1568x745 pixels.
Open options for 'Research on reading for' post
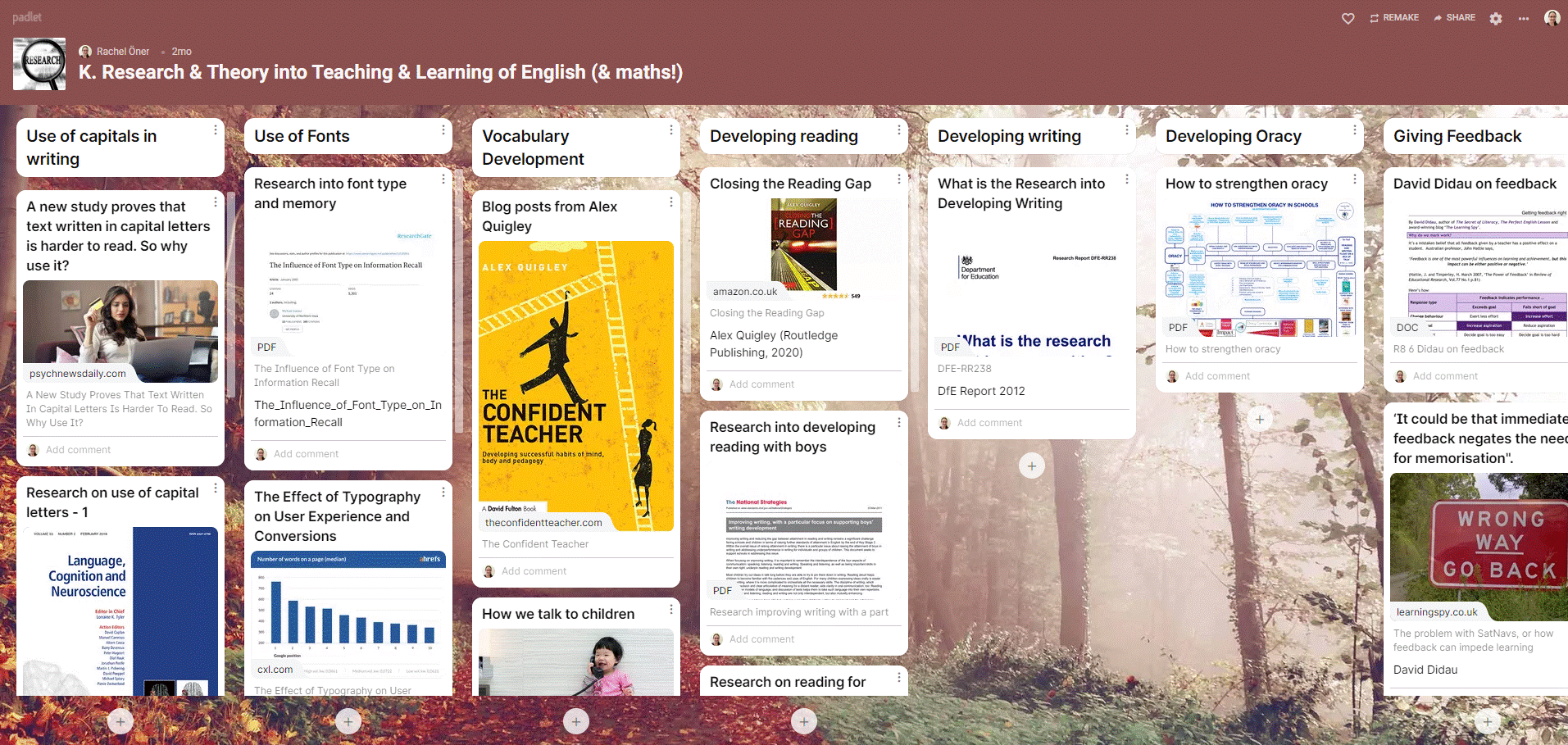(899, 677)
